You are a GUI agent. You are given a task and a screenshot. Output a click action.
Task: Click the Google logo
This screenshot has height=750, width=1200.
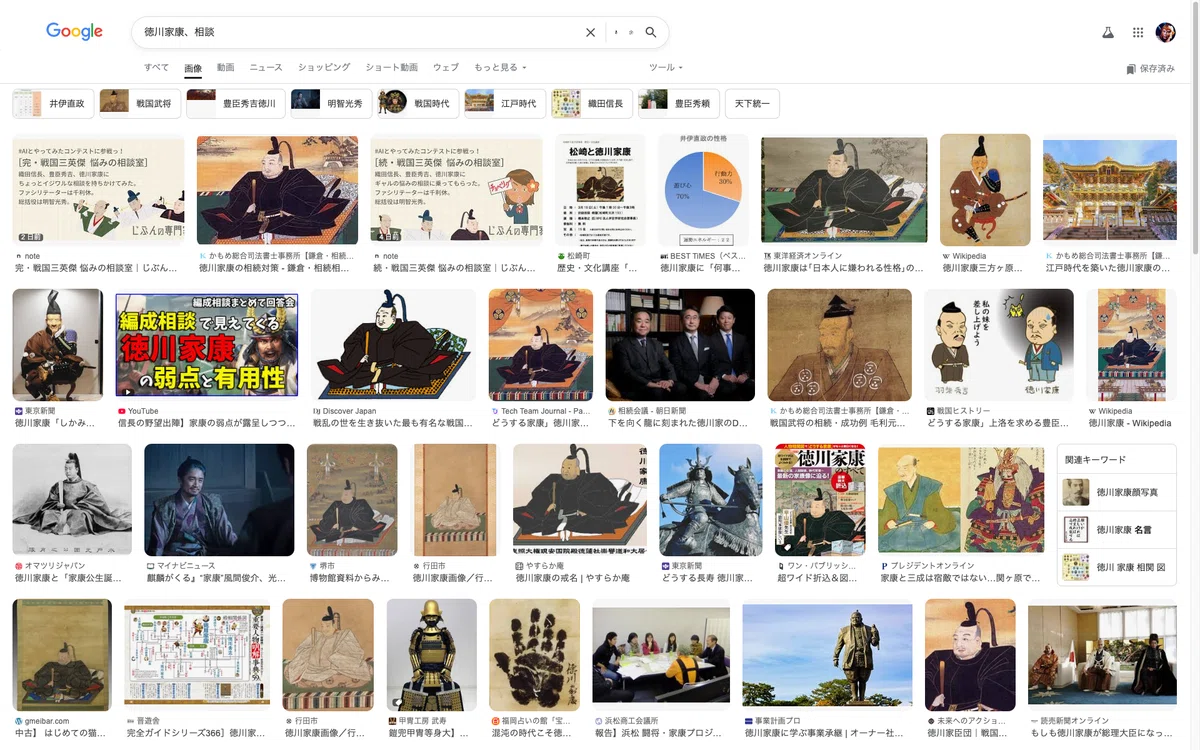[74, 32]
